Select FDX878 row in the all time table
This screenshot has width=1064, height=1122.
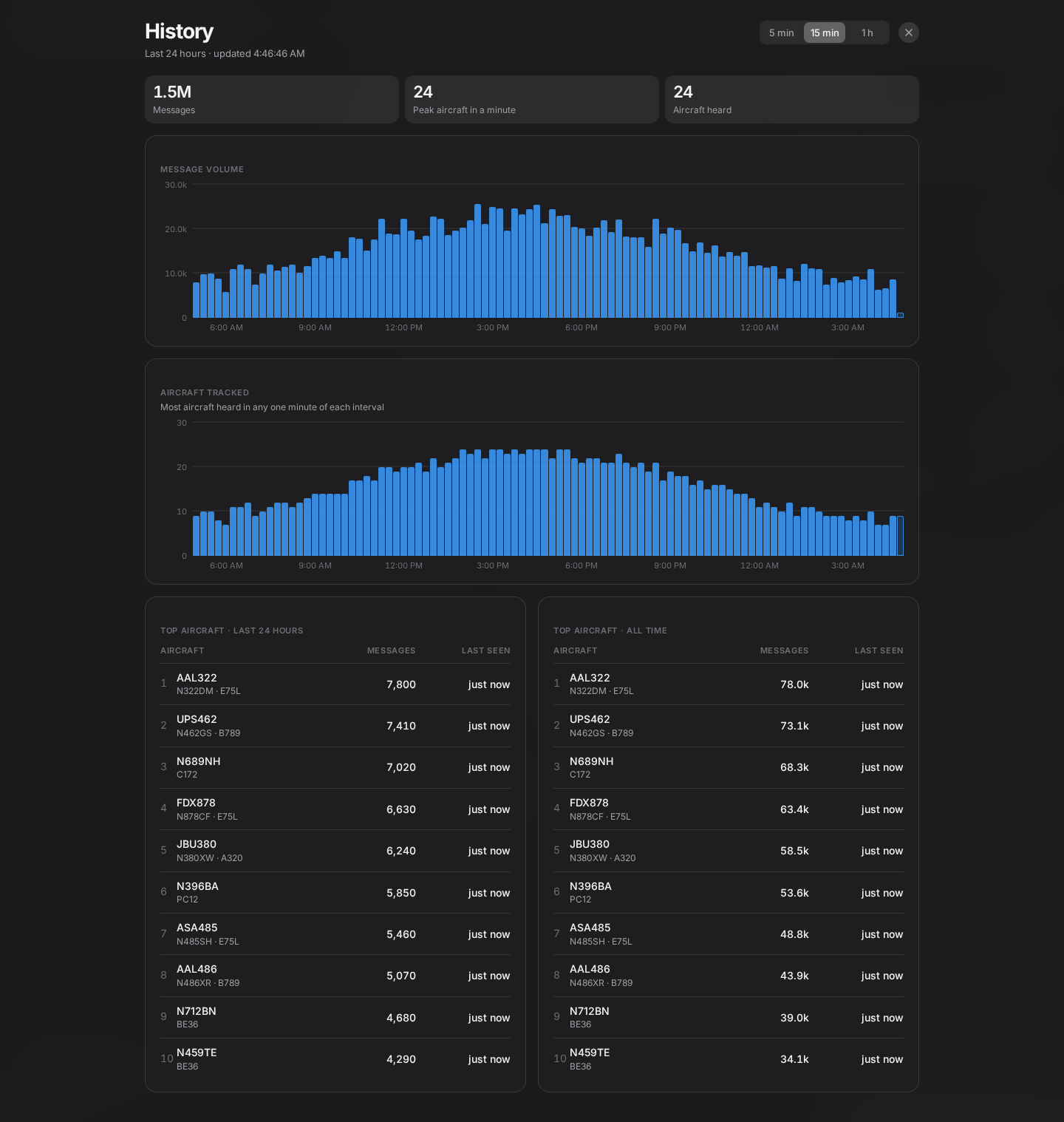pyautogui.click(x=729, y=809)
